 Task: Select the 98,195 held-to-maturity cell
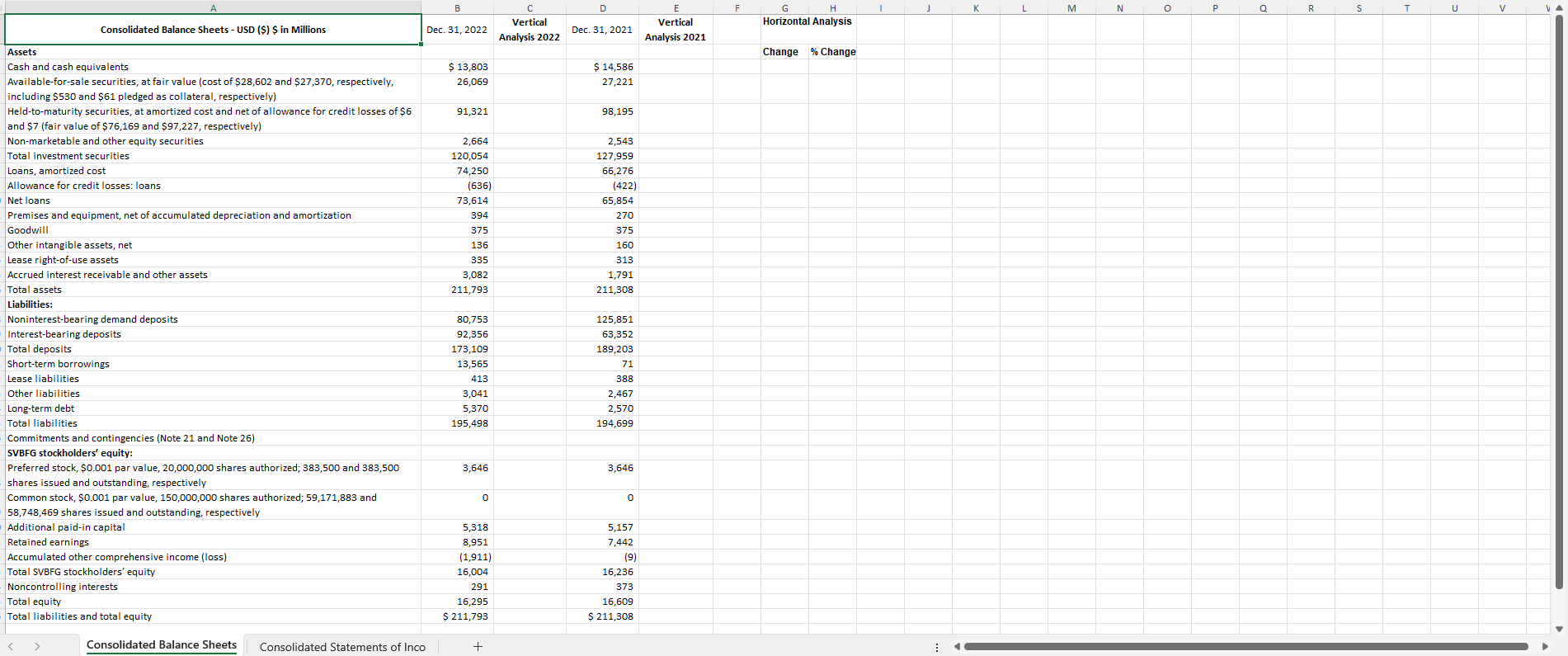pos(602,119)
